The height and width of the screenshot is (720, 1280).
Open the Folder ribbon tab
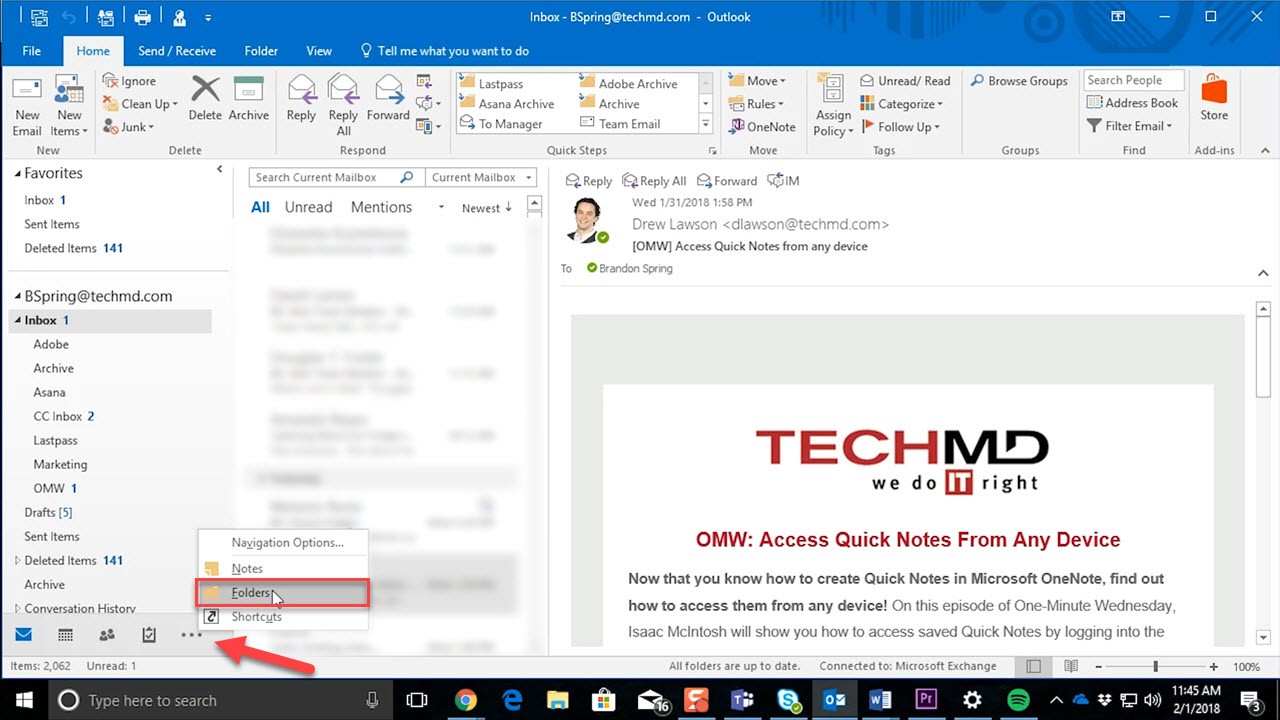[x=262, y=51]
